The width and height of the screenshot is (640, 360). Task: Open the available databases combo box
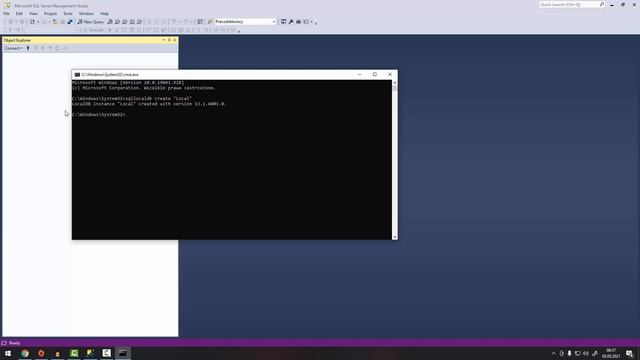tap(245, 22)
